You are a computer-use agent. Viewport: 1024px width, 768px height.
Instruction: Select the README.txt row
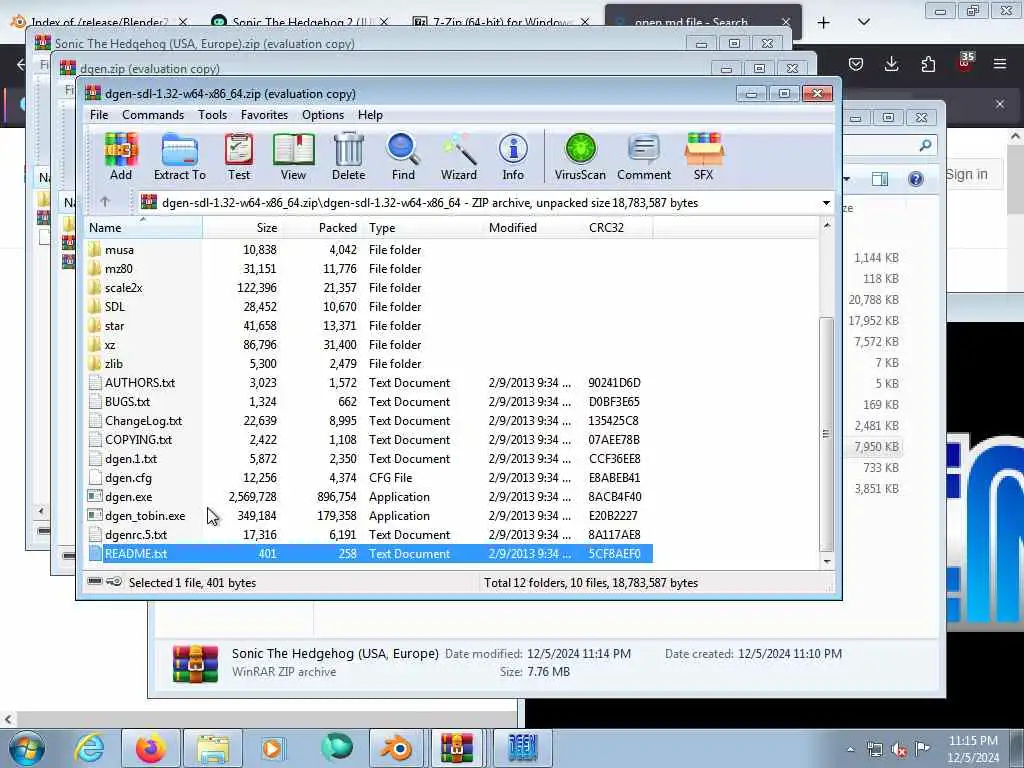point(370,554)
